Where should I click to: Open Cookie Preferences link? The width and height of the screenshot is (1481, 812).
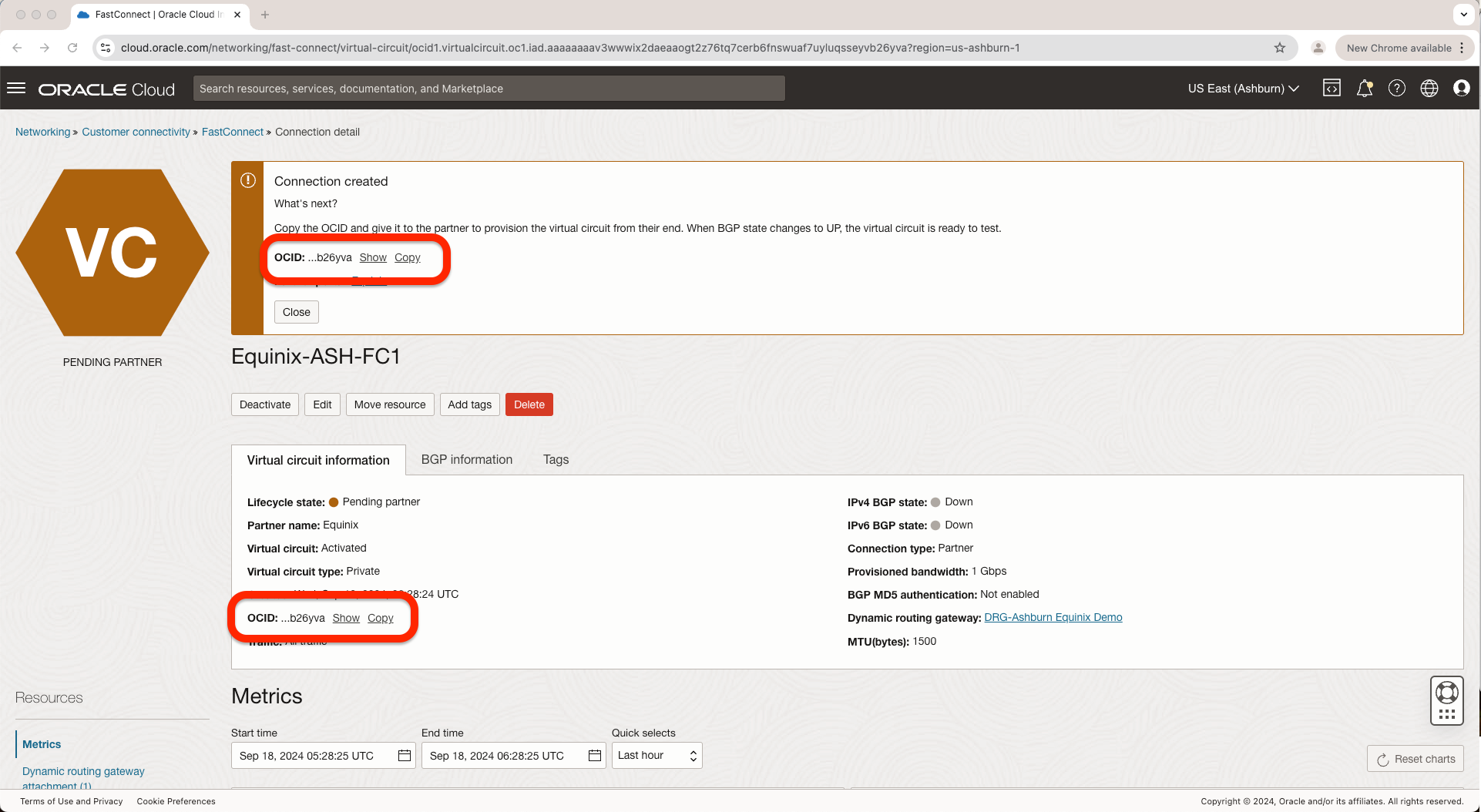(176, 801)
